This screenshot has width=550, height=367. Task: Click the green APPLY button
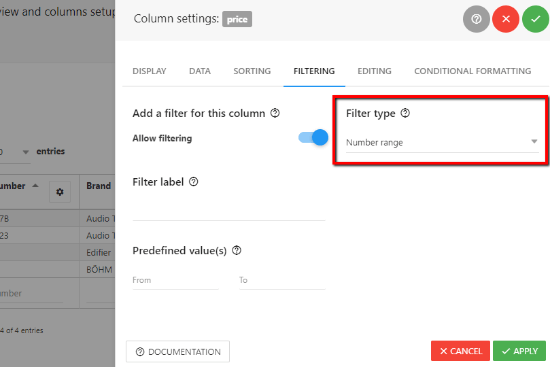tap(519, 351)
